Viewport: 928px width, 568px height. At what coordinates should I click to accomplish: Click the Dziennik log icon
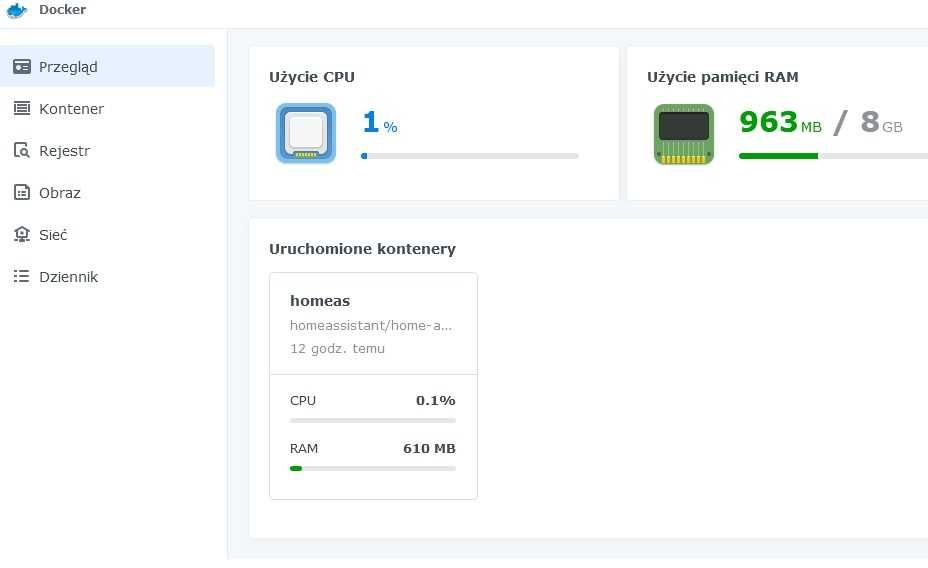pos(21,277)
